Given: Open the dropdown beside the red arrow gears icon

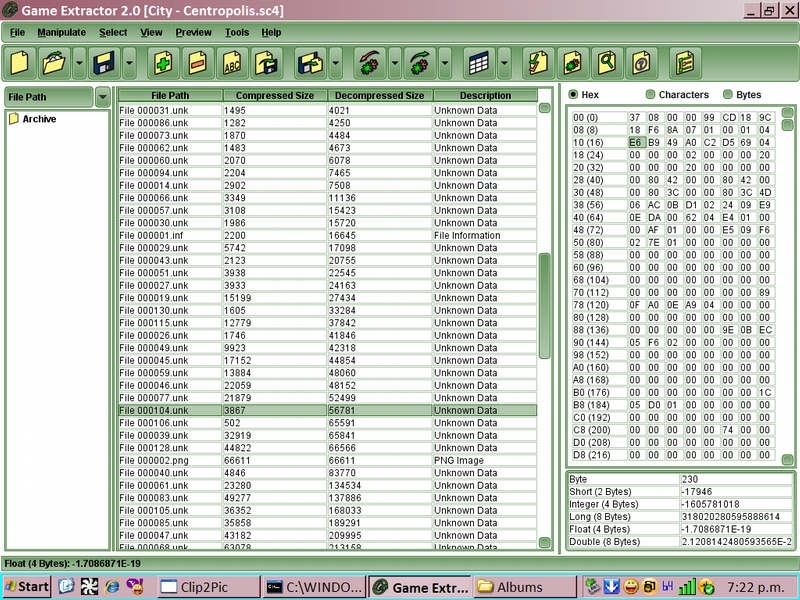Looking at the screenshot, I should click(395, 63).
